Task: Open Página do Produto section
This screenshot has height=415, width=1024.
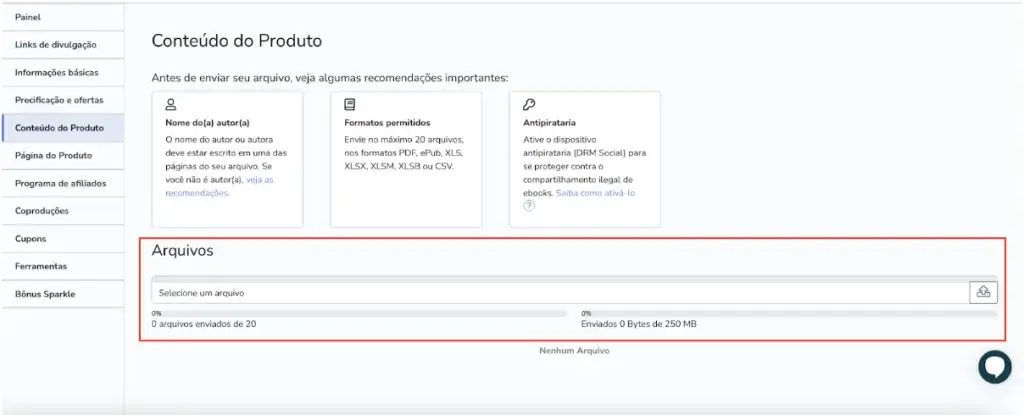Action: point(54,156)
